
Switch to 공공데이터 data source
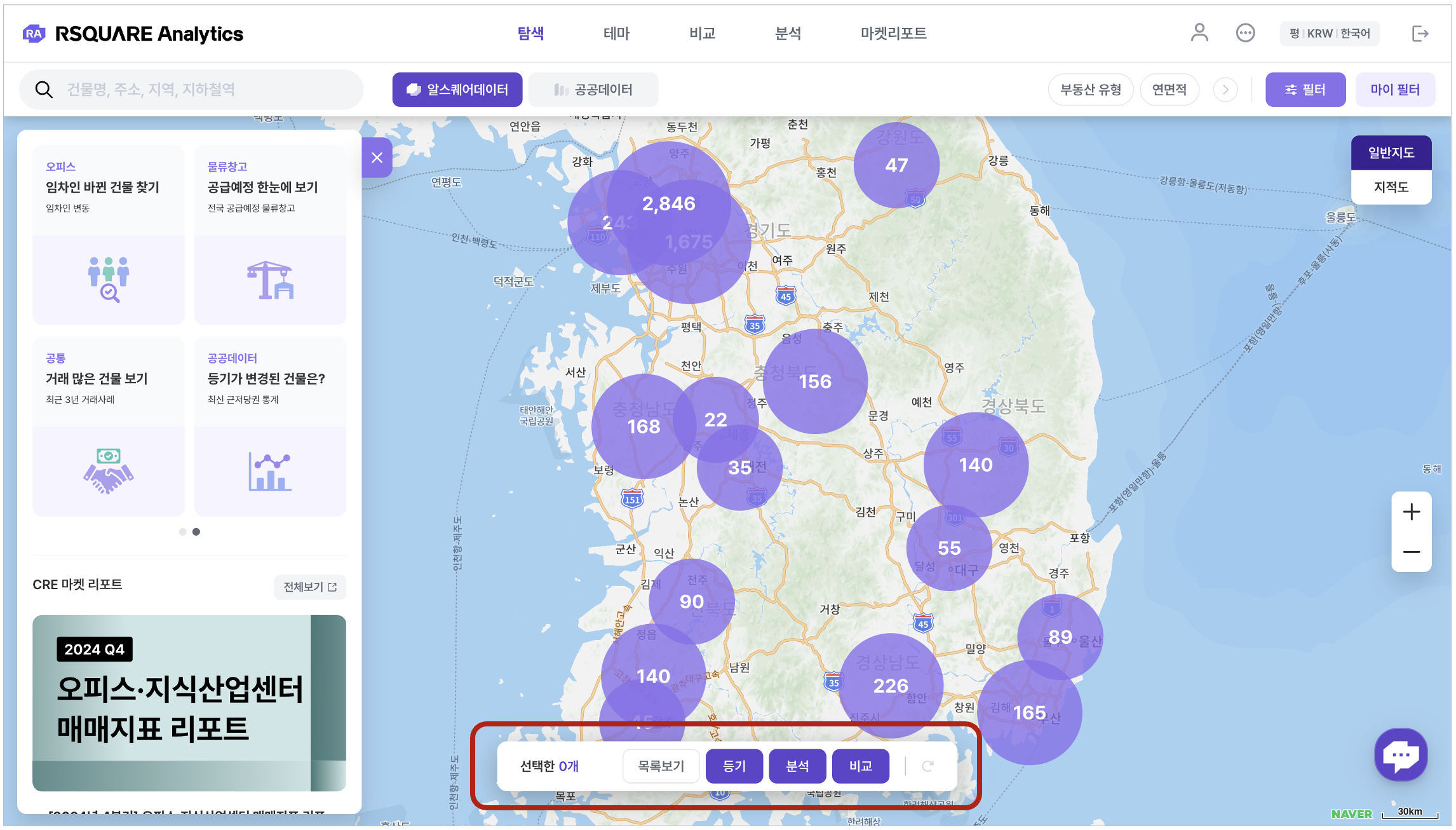(x=593, y=90)
